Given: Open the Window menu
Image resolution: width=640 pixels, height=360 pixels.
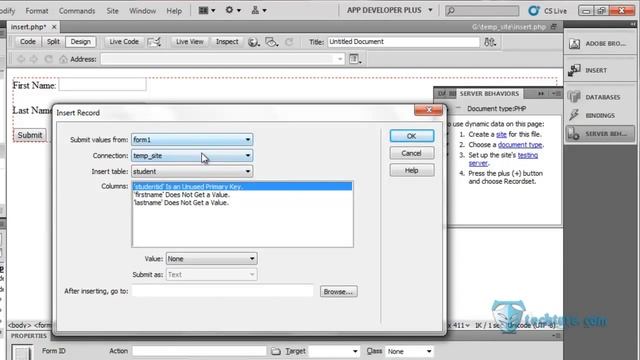Looking at the screenshot, I should 142,11.
